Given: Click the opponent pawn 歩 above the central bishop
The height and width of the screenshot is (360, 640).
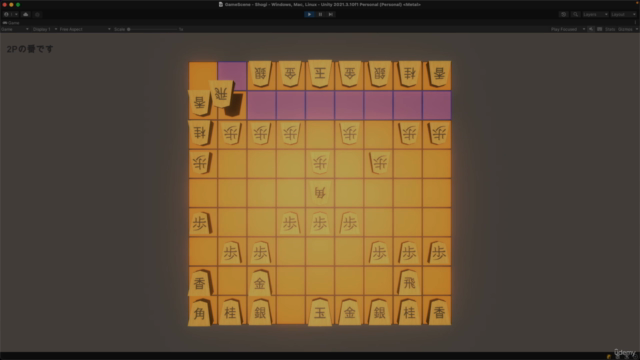Looking at the screenshot, I should pos(320,163).
